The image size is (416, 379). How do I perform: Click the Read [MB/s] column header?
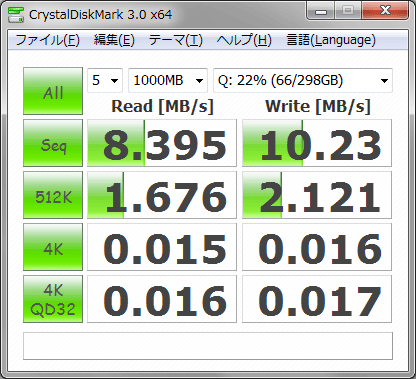[162, 107]
